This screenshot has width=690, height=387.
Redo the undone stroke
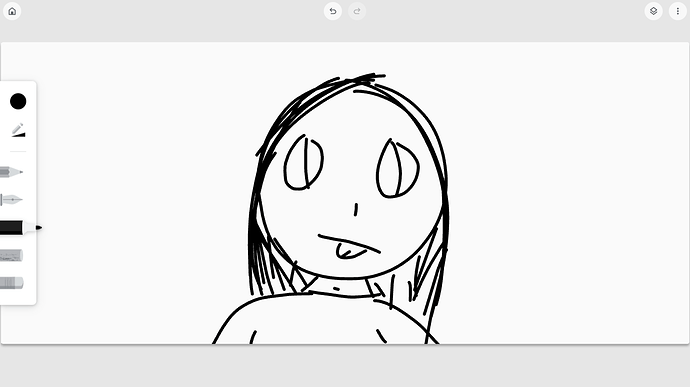click(x=357, y=11)
